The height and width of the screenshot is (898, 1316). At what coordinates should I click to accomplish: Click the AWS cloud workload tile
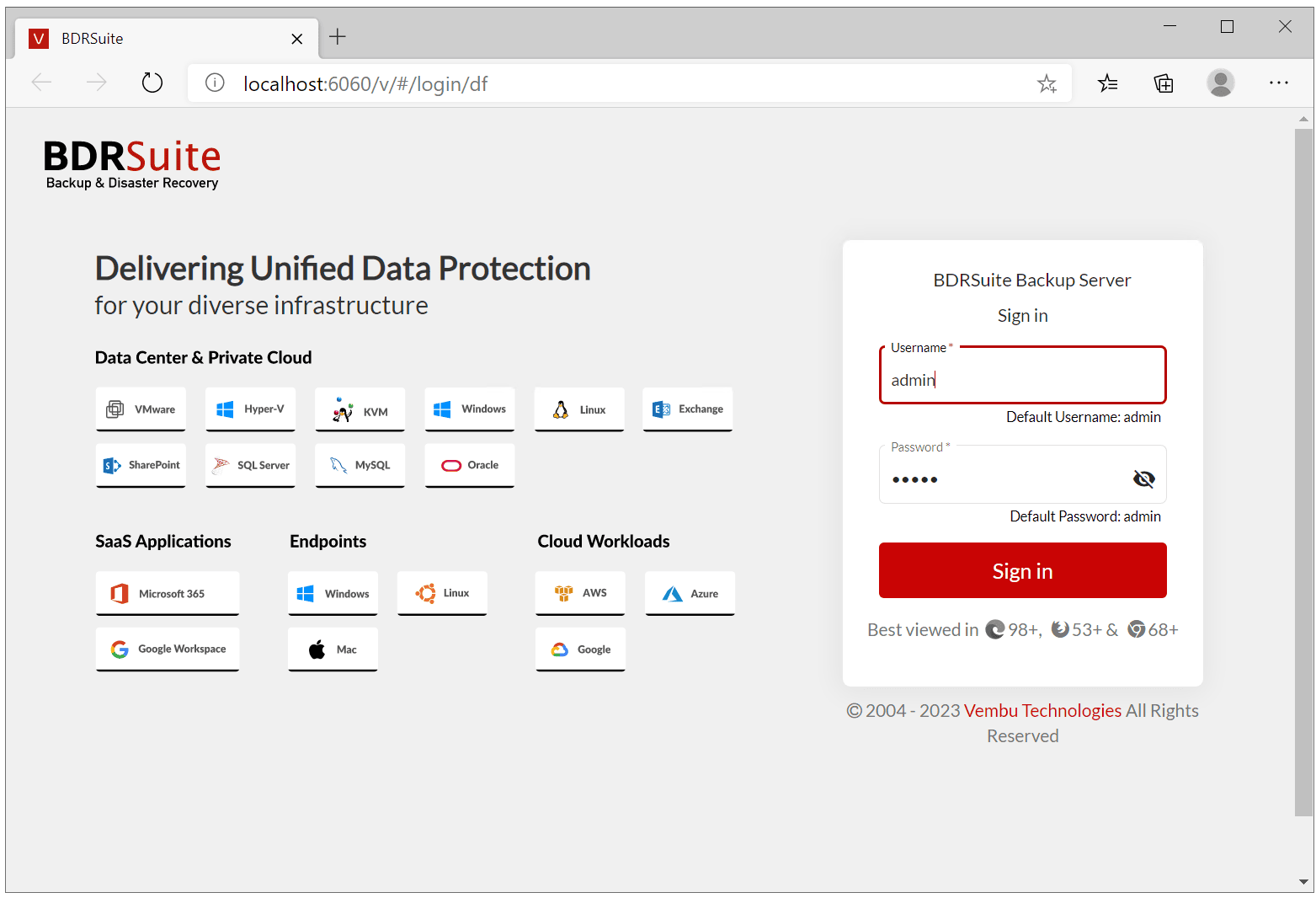580,593
